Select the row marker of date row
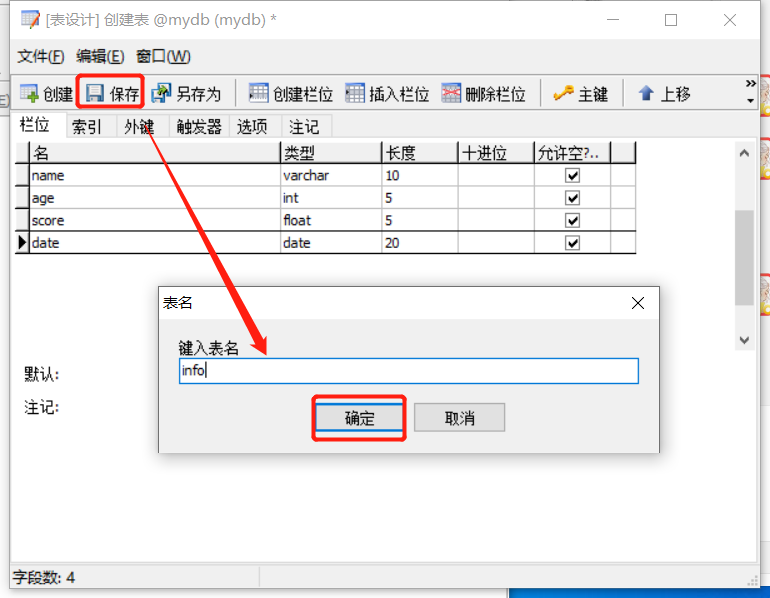770x598 pixels. tap(22, 243)
